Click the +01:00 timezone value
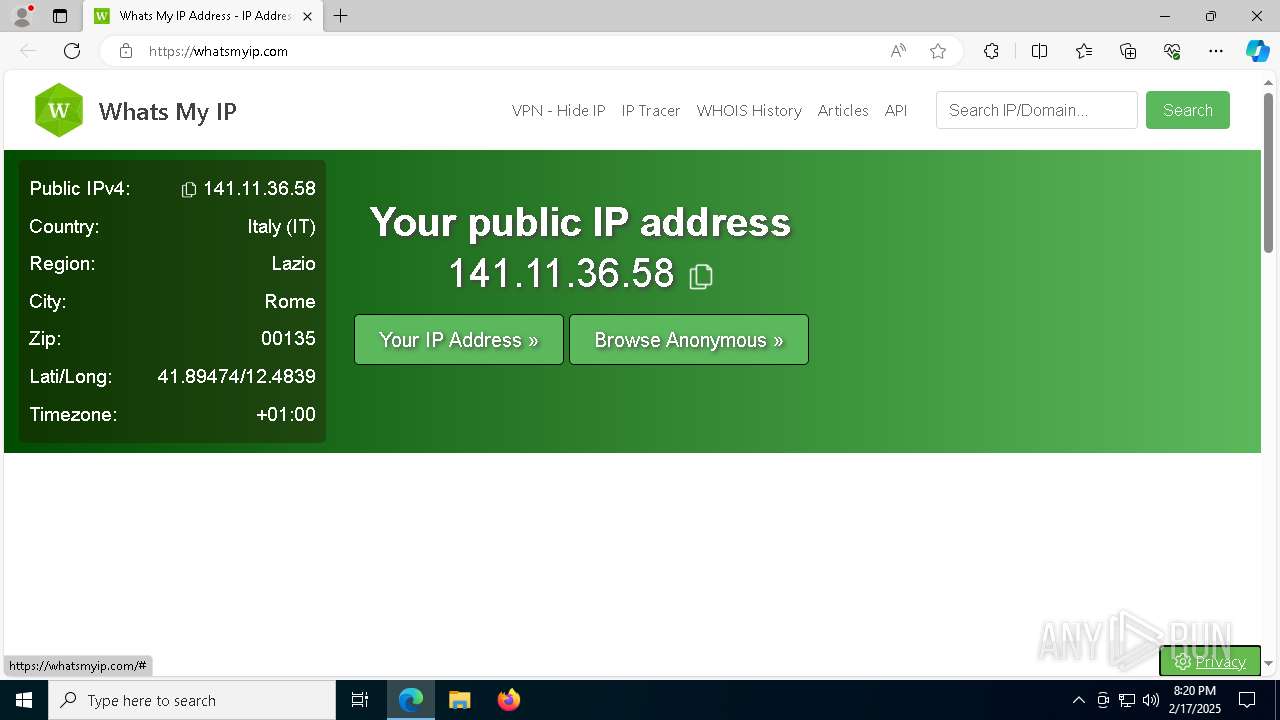1280x720 pixels. coord(286,414)
